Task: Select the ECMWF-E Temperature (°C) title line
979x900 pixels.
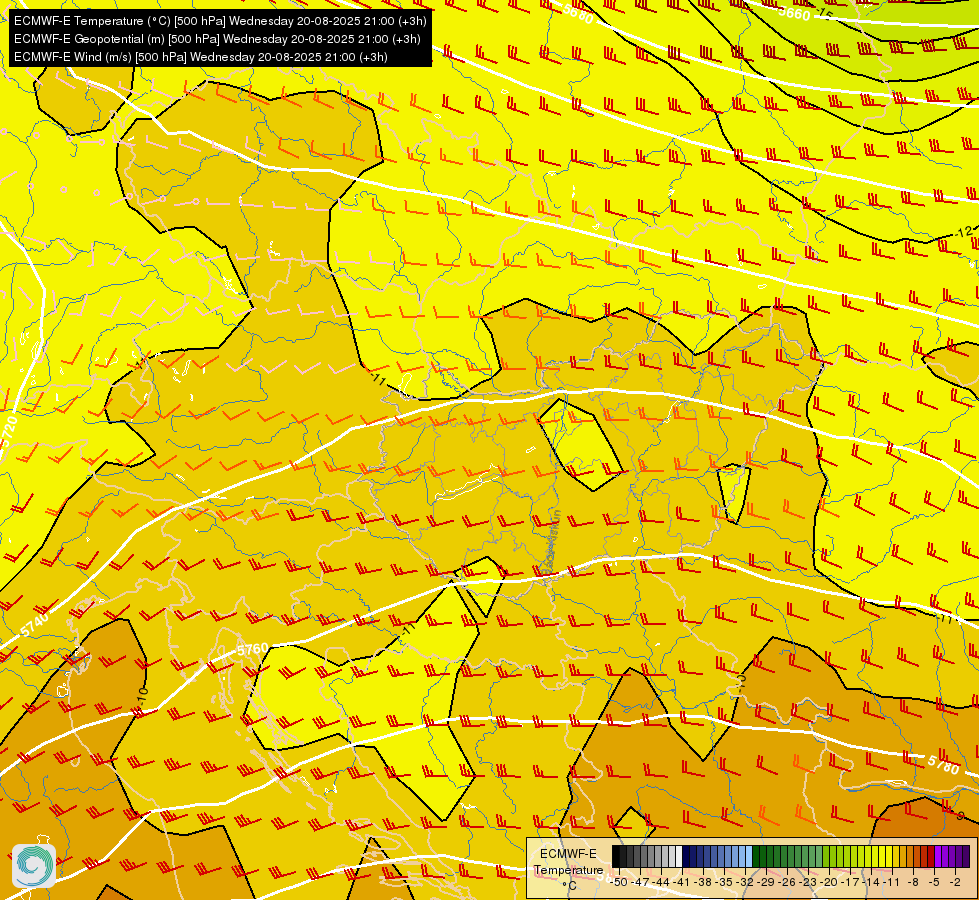Action: (220, 21)
